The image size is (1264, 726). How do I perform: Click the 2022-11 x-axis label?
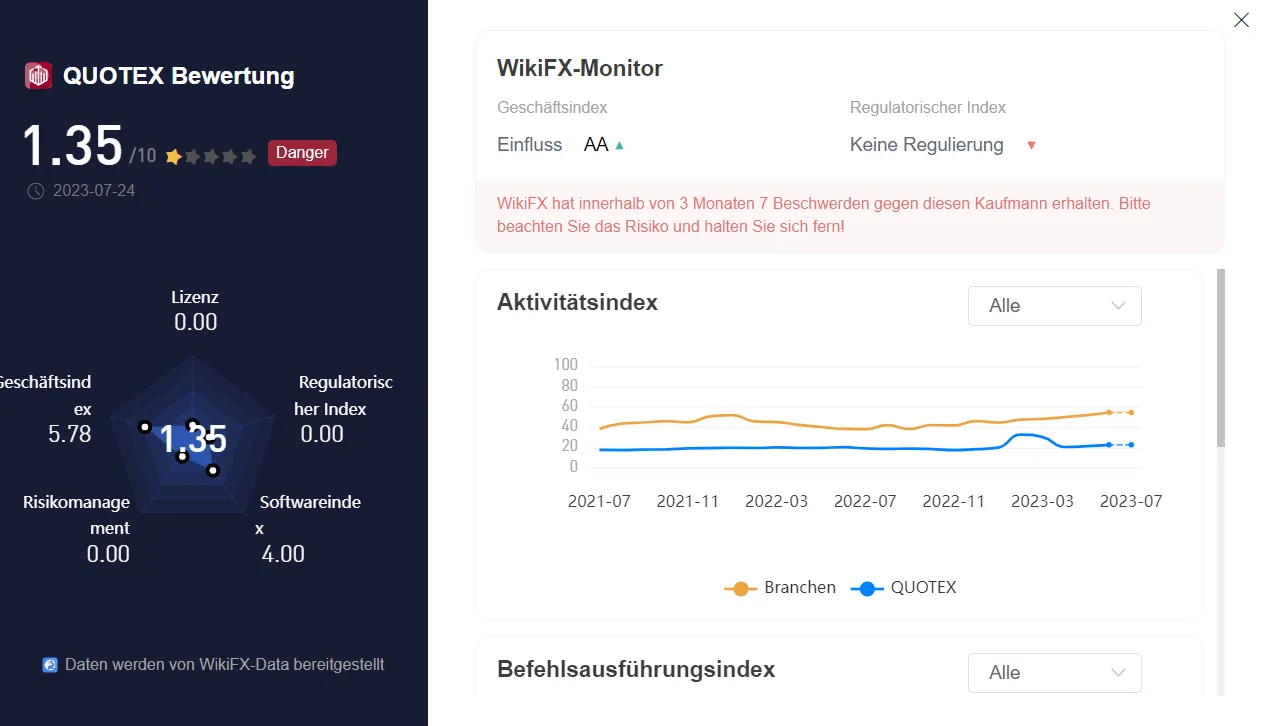953,501
